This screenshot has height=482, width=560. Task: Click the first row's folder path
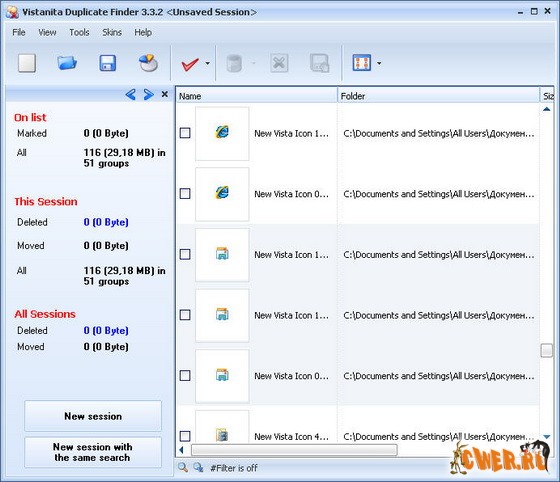(439, 134)
